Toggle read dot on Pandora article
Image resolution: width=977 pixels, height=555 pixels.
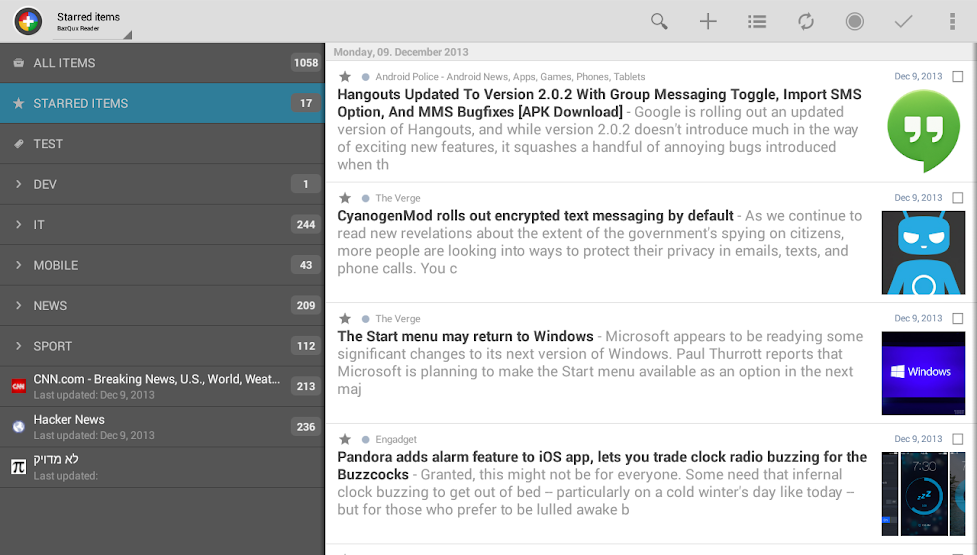[x=366, y=440]
